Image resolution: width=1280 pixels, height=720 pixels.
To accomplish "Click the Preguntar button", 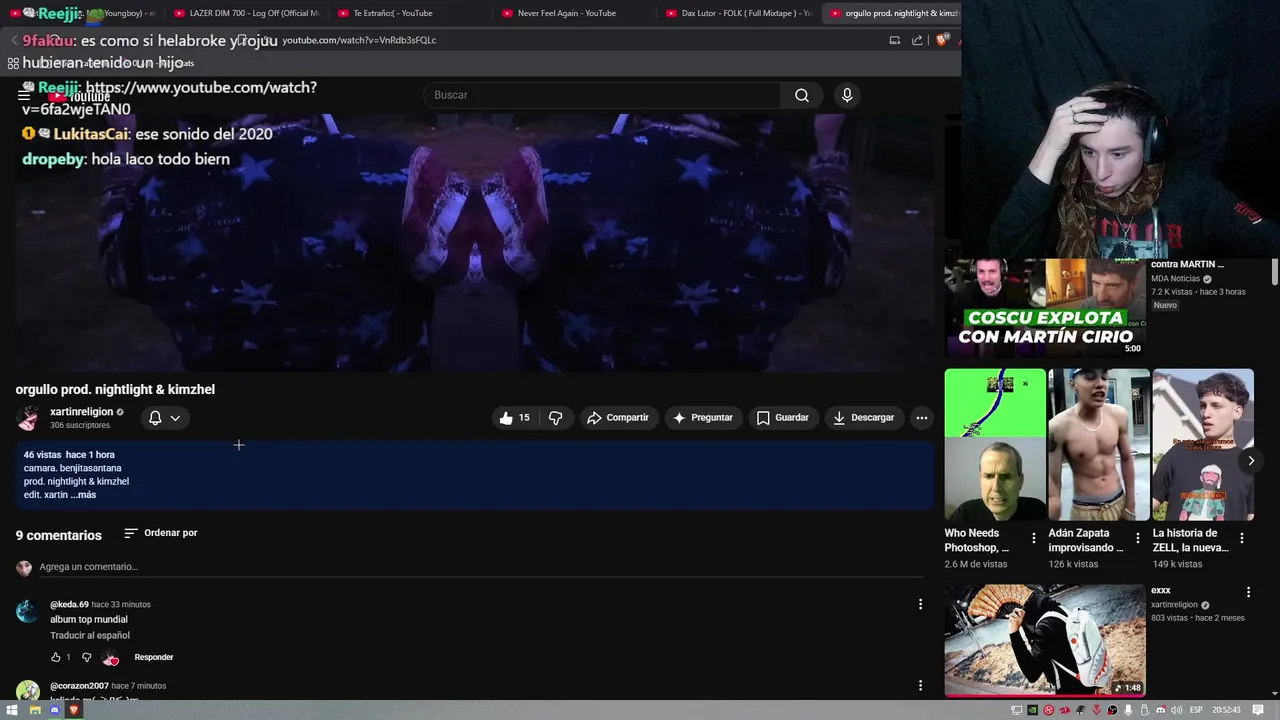I will point(703,418).
